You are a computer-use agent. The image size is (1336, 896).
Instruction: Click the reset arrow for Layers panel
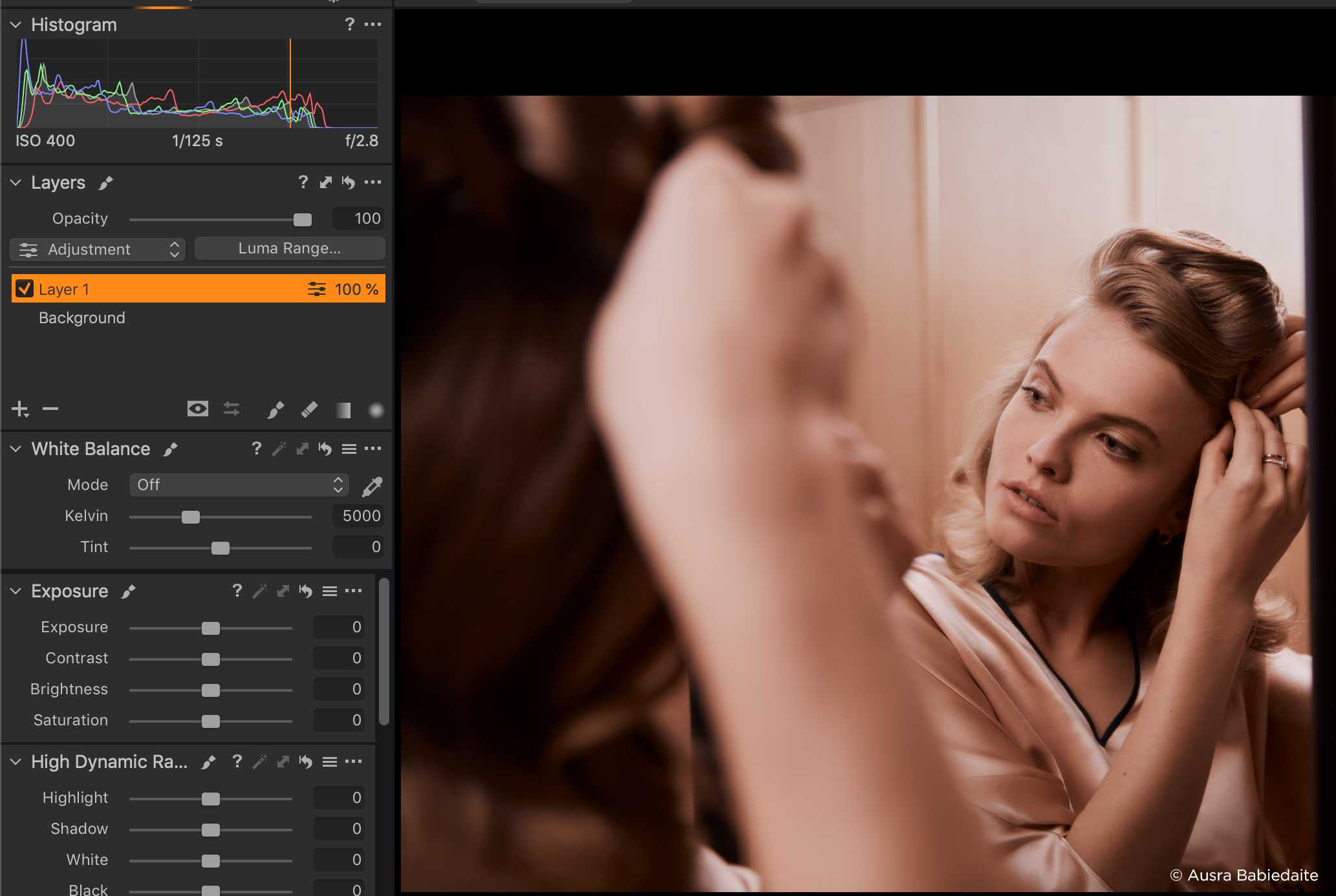[348, 182]
